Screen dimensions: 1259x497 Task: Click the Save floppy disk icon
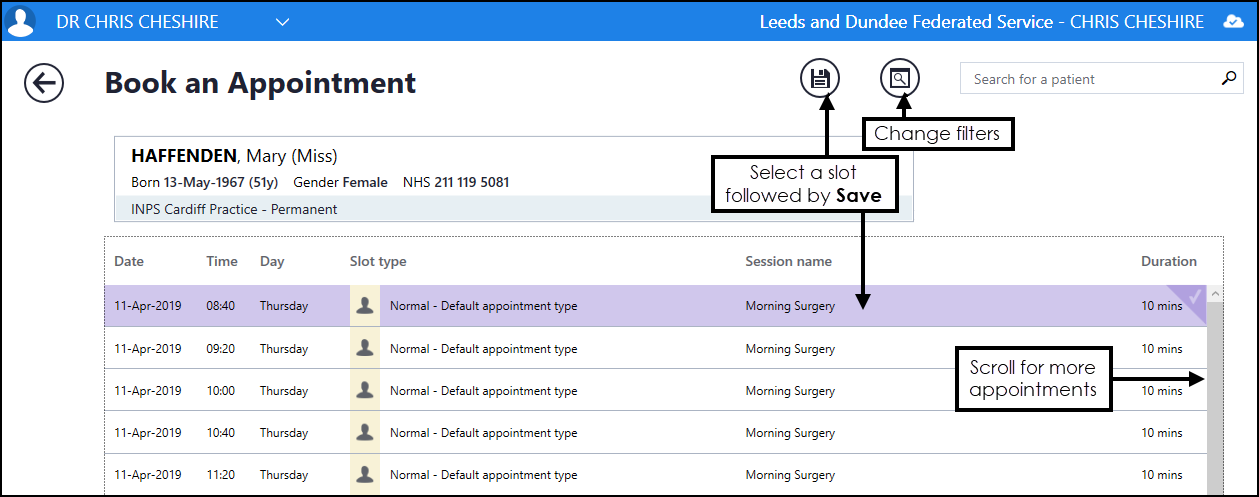(820, 79)
